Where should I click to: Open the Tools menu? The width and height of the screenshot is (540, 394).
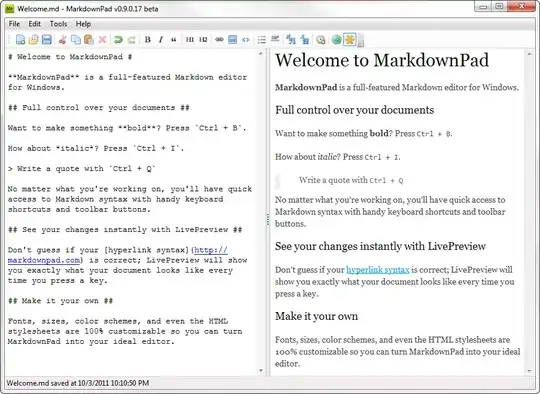[58, 24]
